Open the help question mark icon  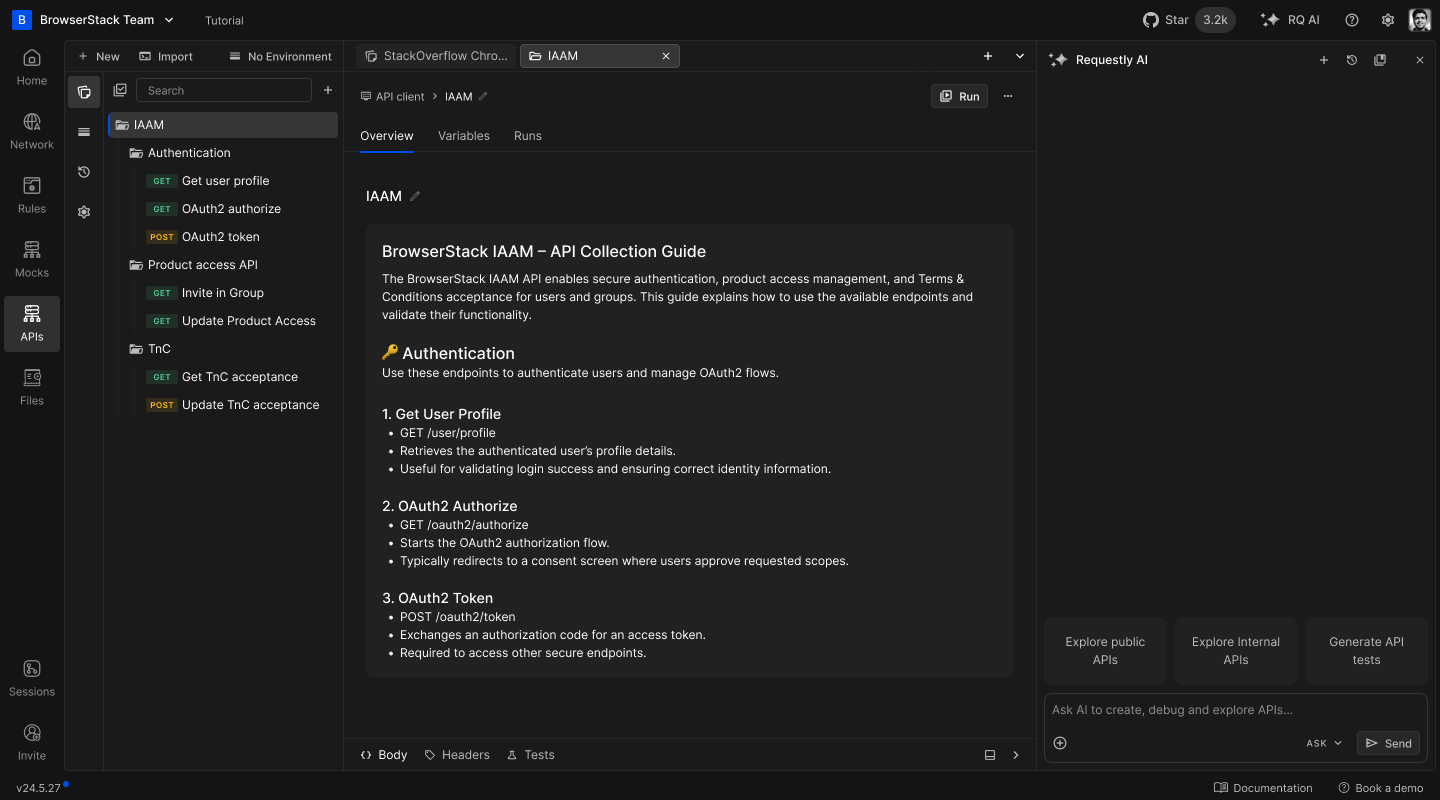(x=1352, y=20)
